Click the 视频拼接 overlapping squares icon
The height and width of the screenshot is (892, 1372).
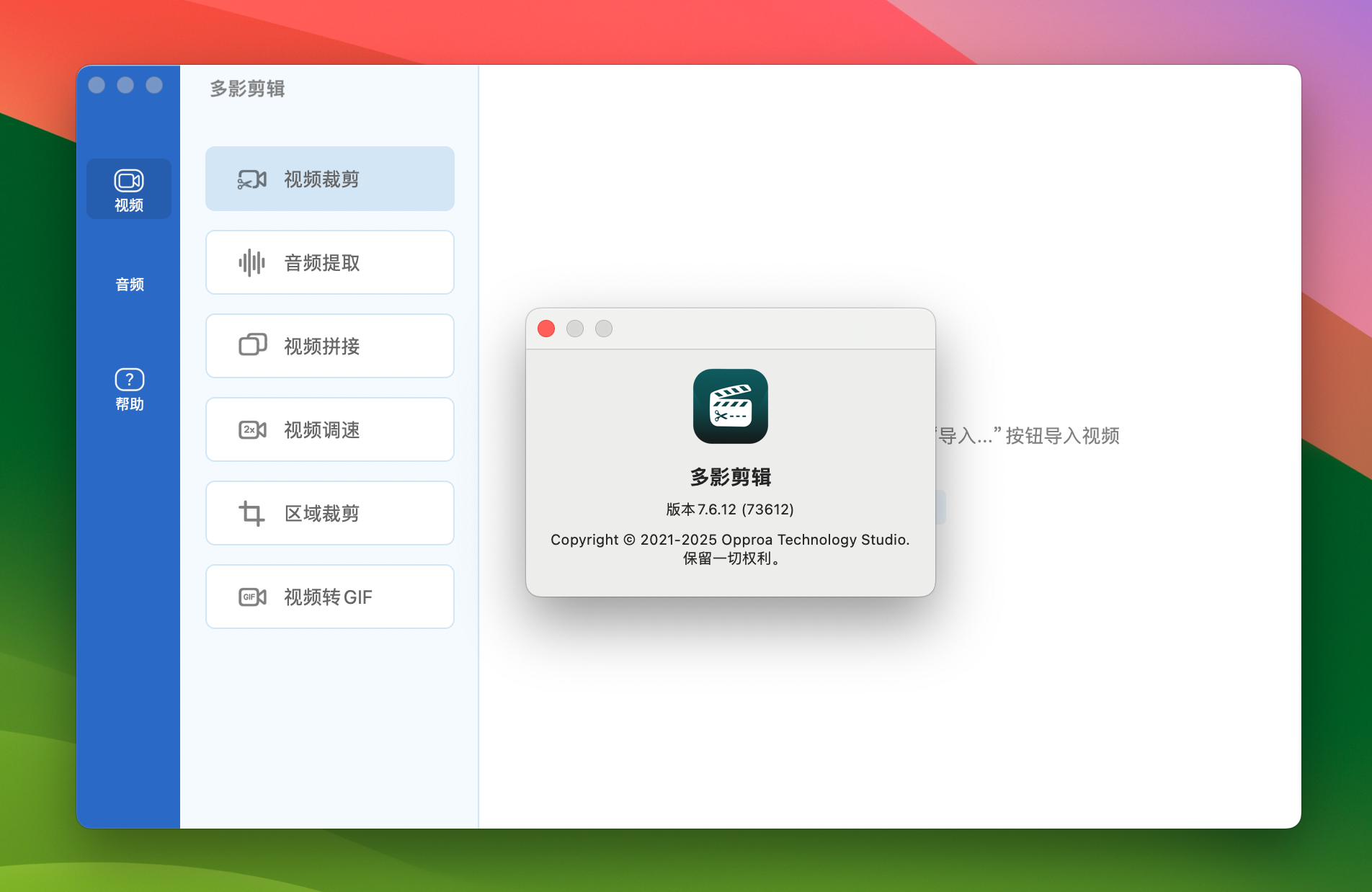coord(252,345)
